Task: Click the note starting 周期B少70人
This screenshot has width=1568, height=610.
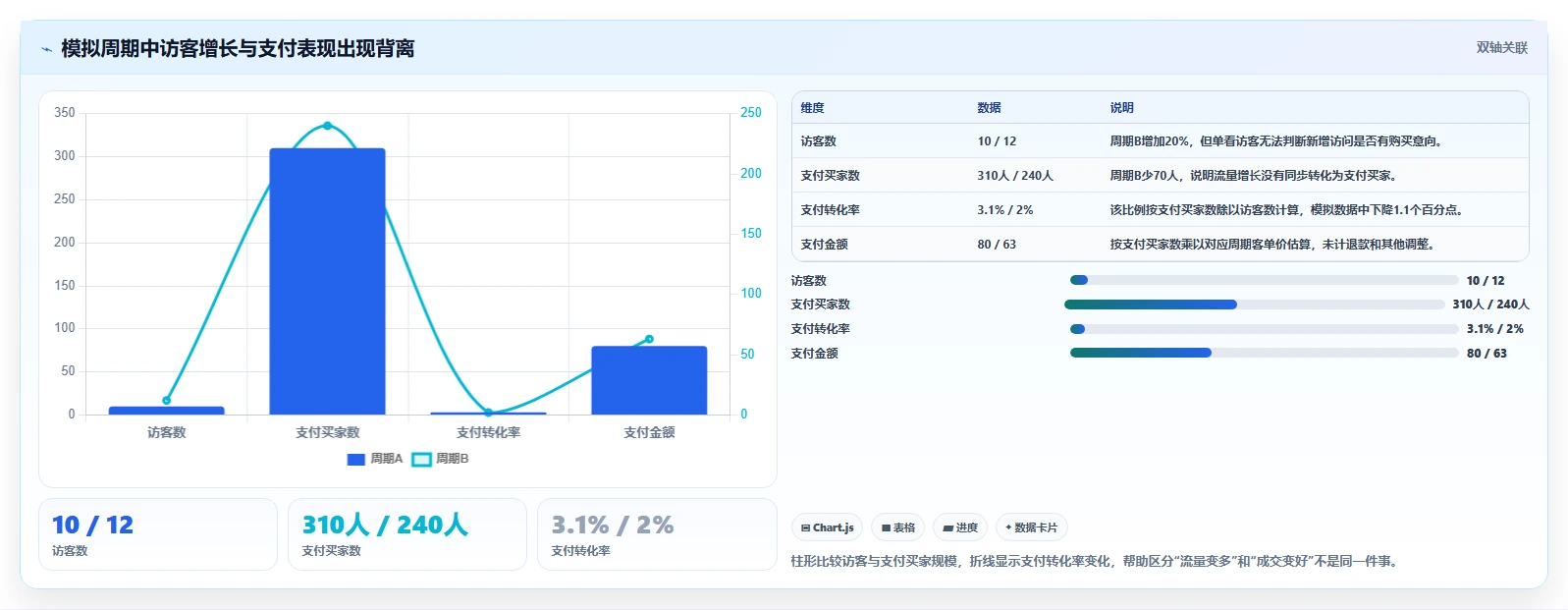Action: pos(1254,176)
